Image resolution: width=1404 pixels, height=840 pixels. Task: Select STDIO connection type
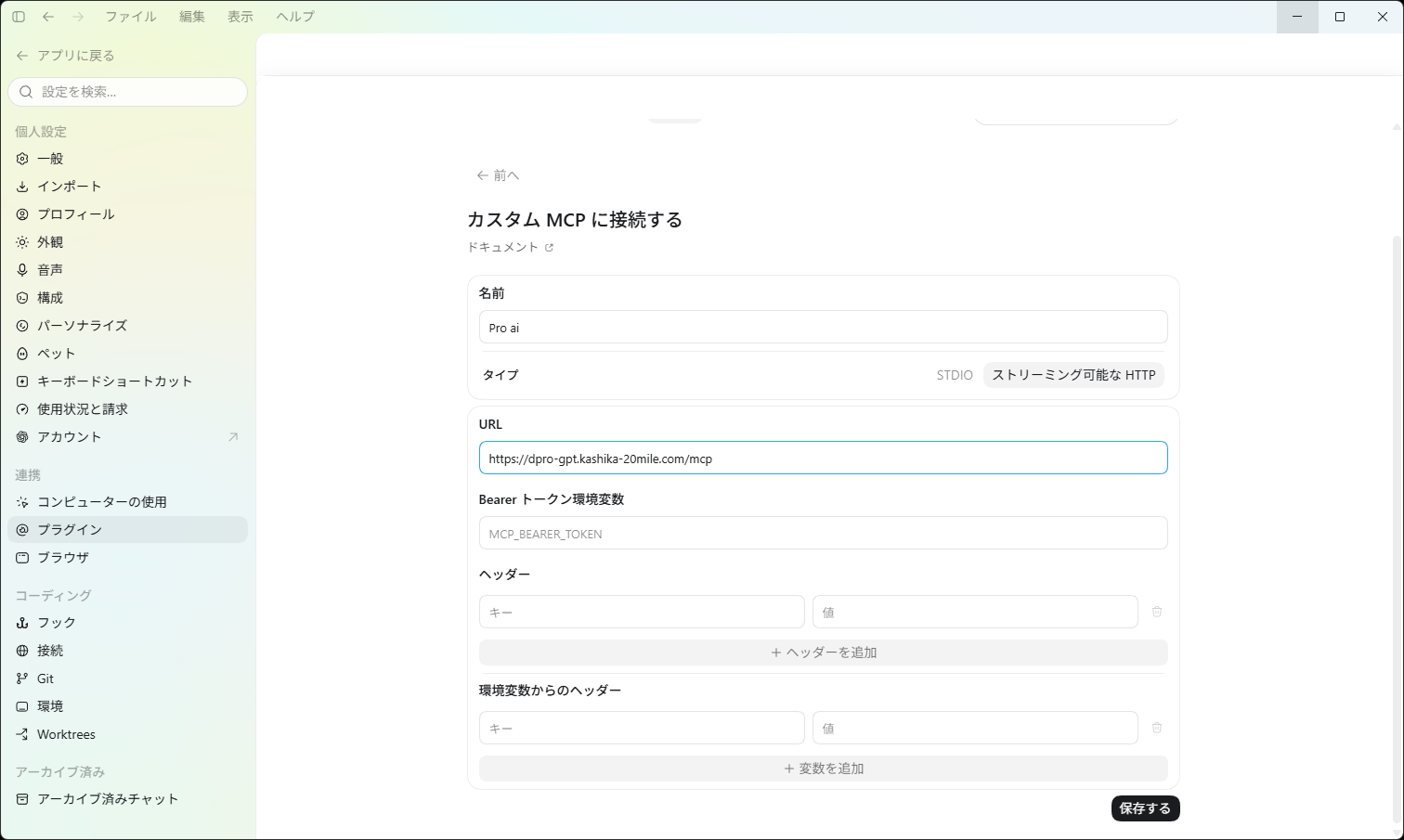click(x=955, y=375)
